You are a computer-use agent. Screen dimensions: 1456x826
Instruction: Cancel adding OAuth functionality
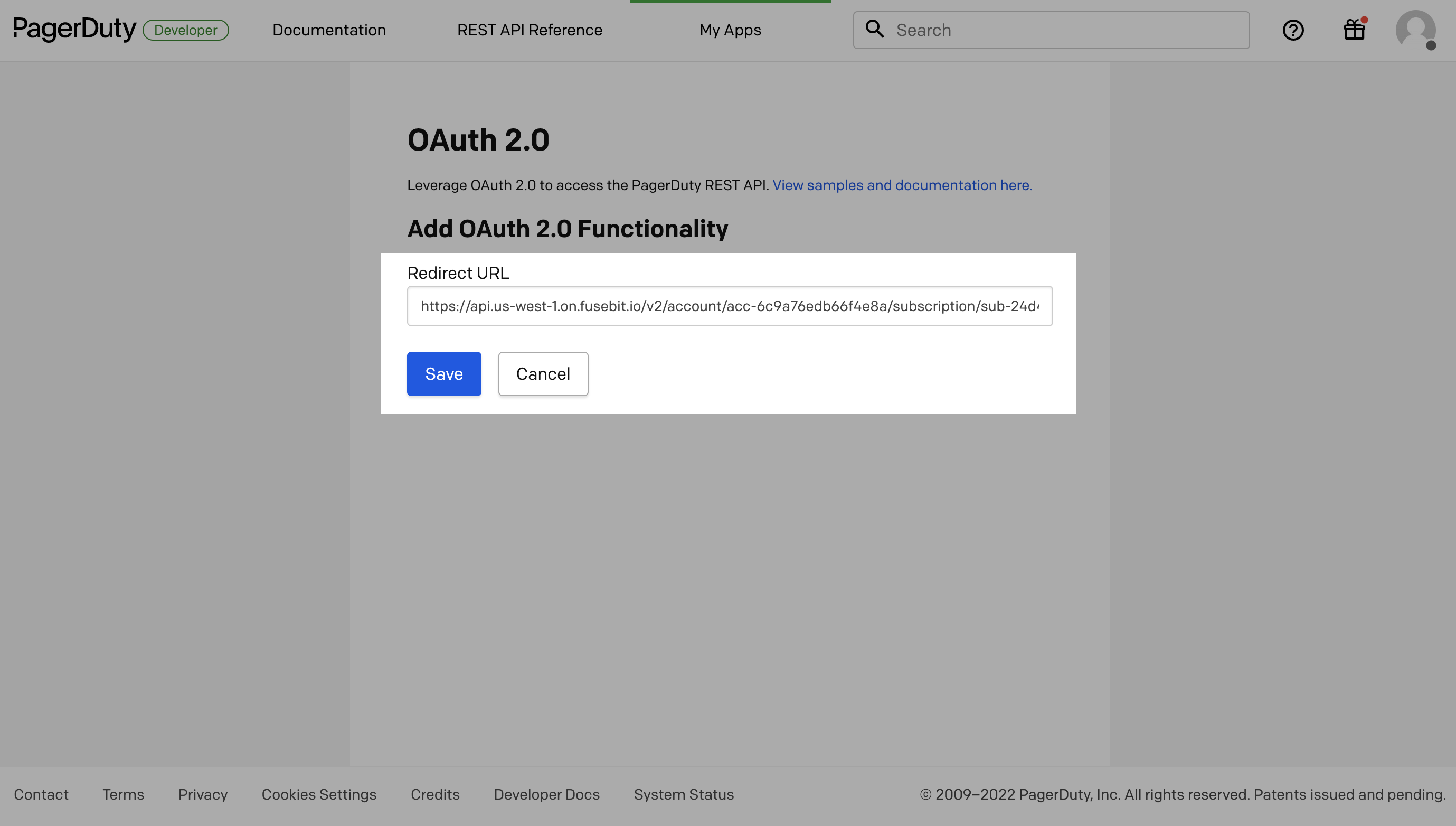pos(543,374)
